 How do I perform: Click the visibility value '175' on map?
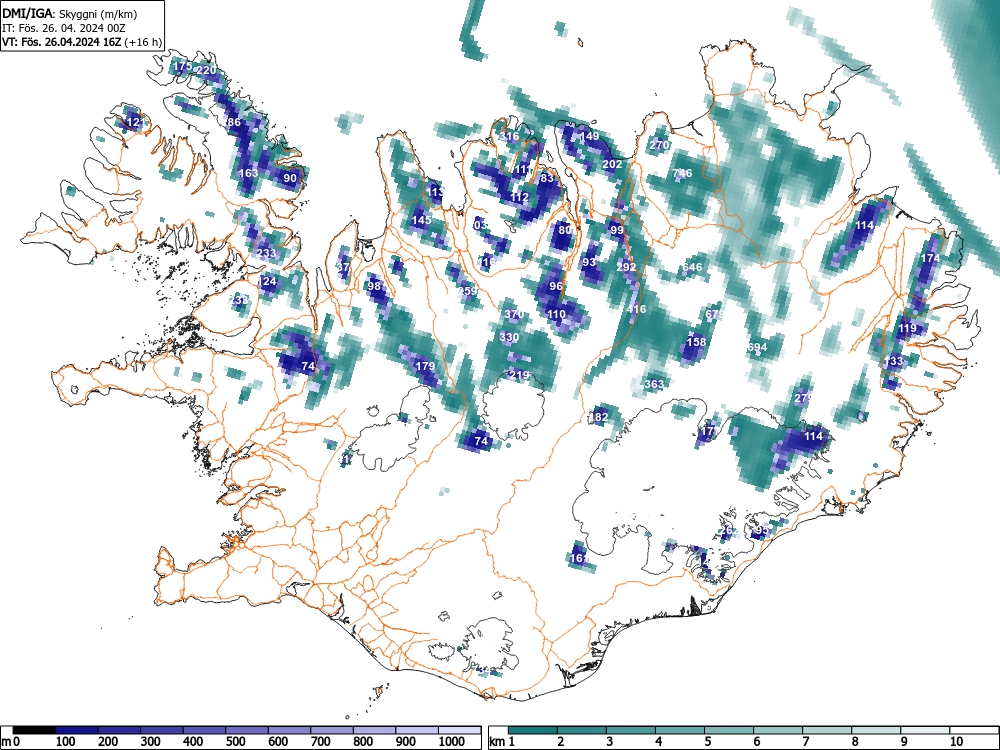point(182,66)
